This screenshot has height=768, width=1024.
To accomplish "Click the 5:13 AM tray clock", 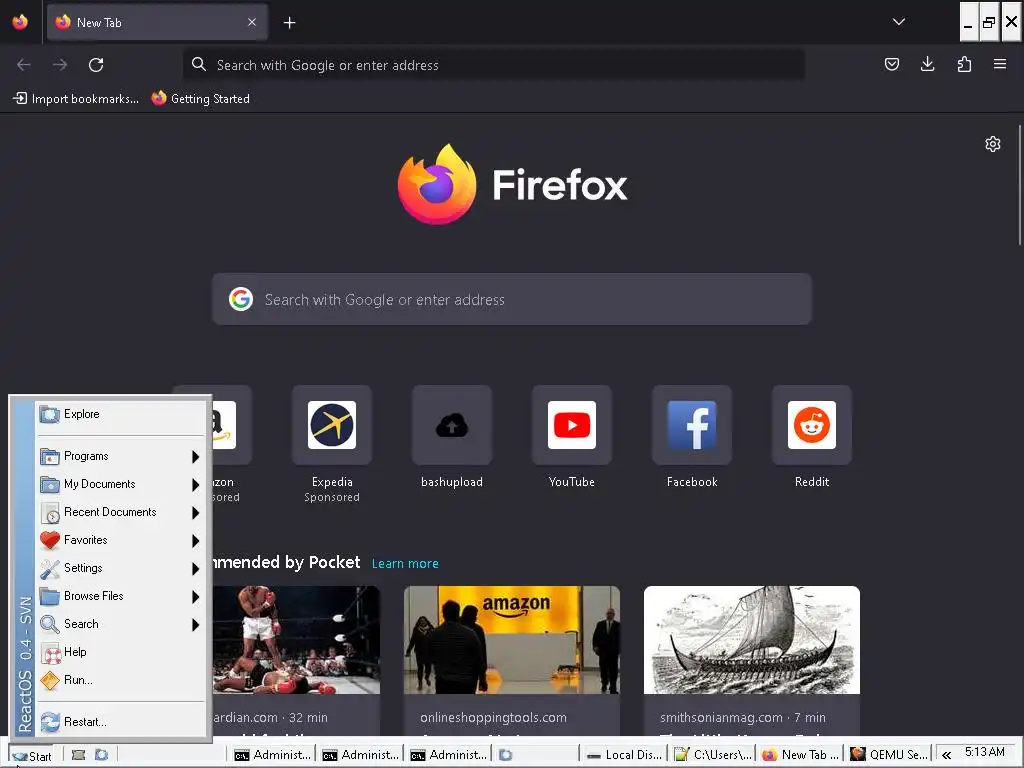I will pos(985,752).
